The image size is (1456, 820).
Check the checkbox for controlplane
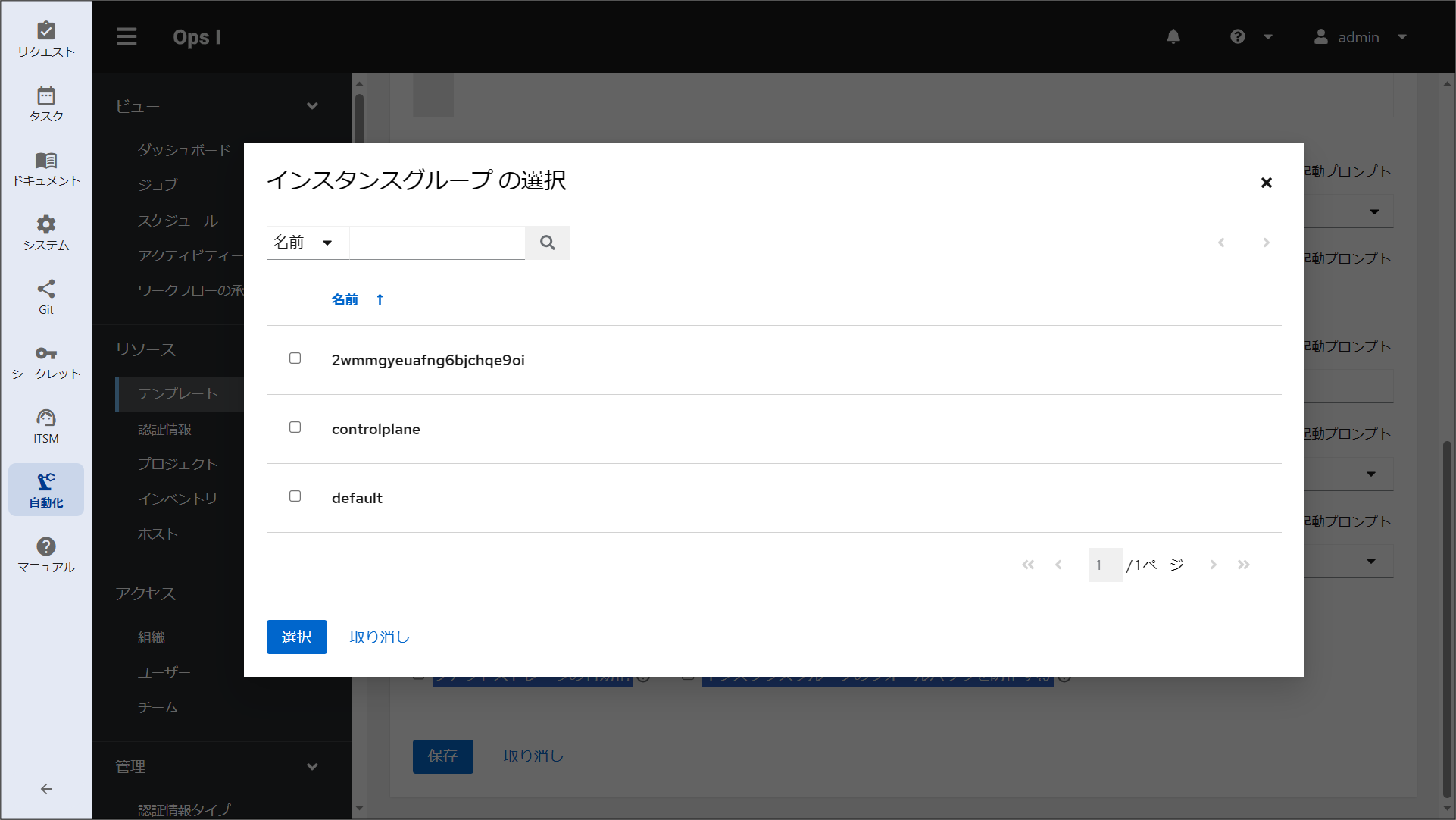tap(295, 427)
